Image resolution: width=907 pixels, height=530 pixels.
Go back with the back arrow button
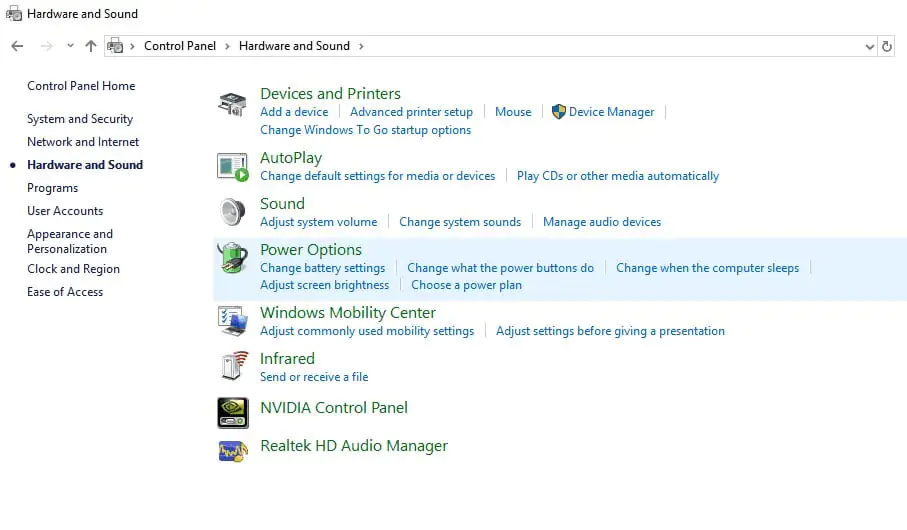click(x=17, y=46)
